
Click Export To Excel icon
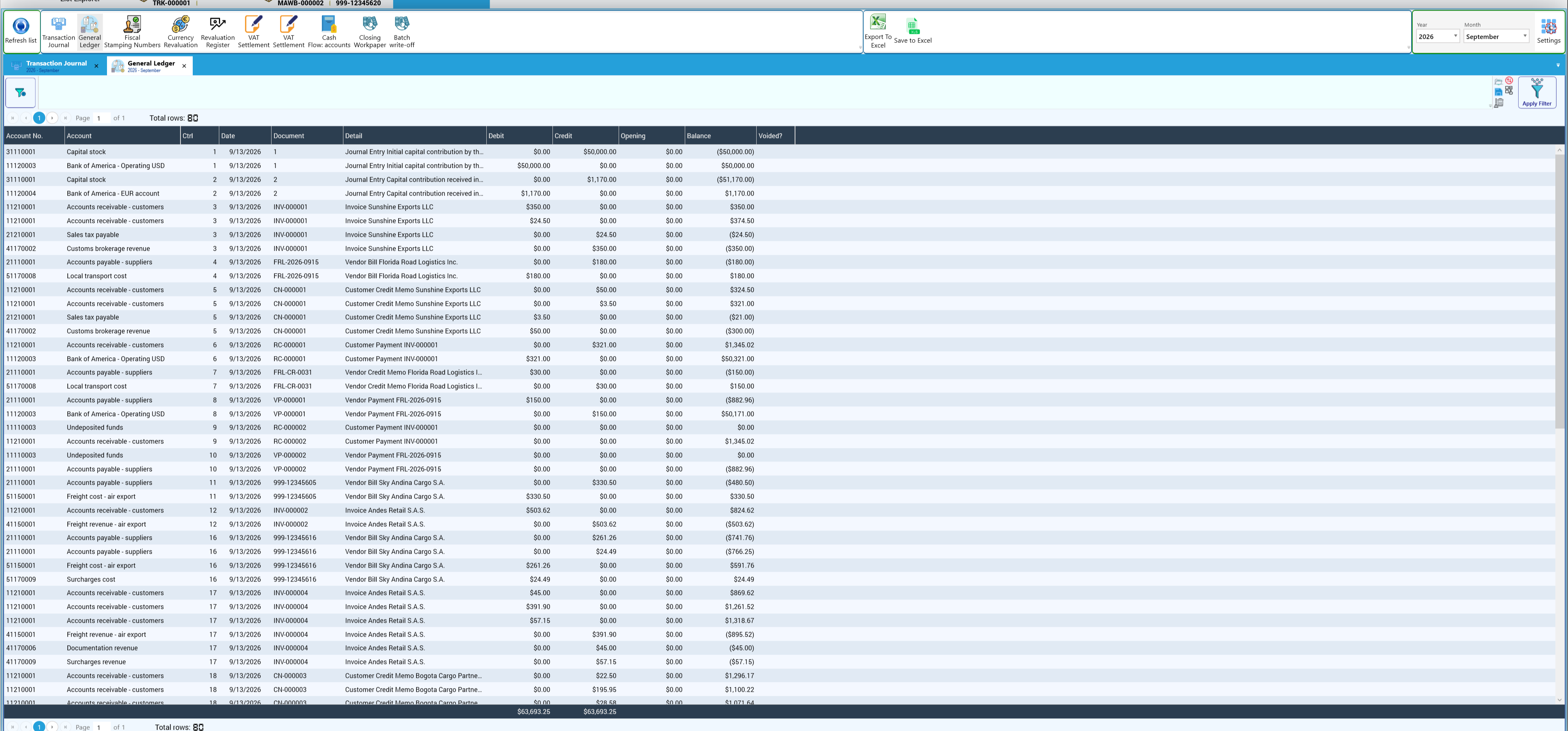[x=878, y=32]
